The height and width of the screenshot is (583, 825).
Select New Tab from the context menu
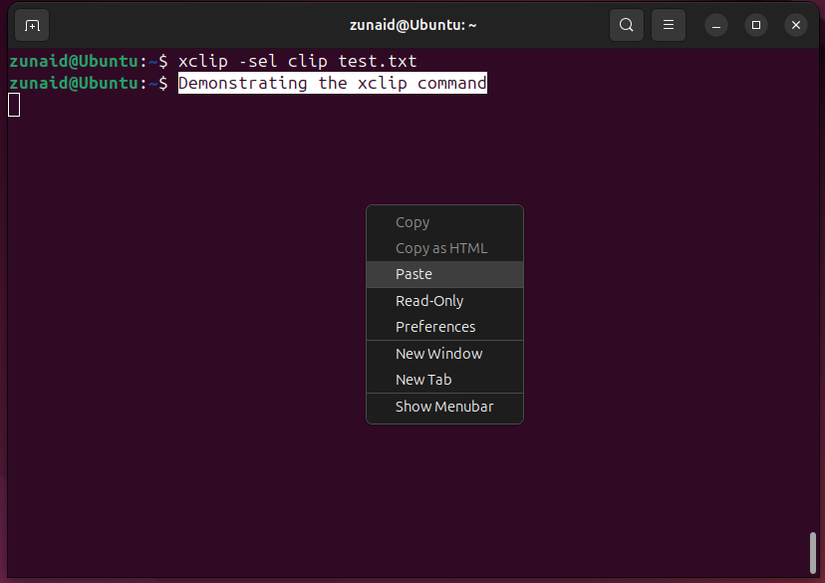click(x=423, y=379)
